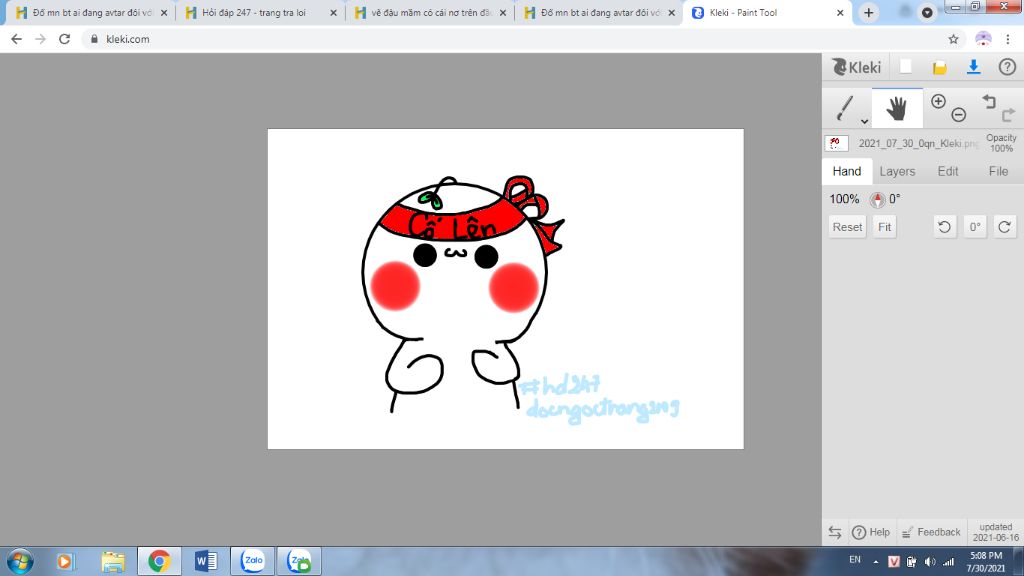Click the compass rotation indicator
The width and height of the screenshot is (1024, 576).
(x=878, y=199)
